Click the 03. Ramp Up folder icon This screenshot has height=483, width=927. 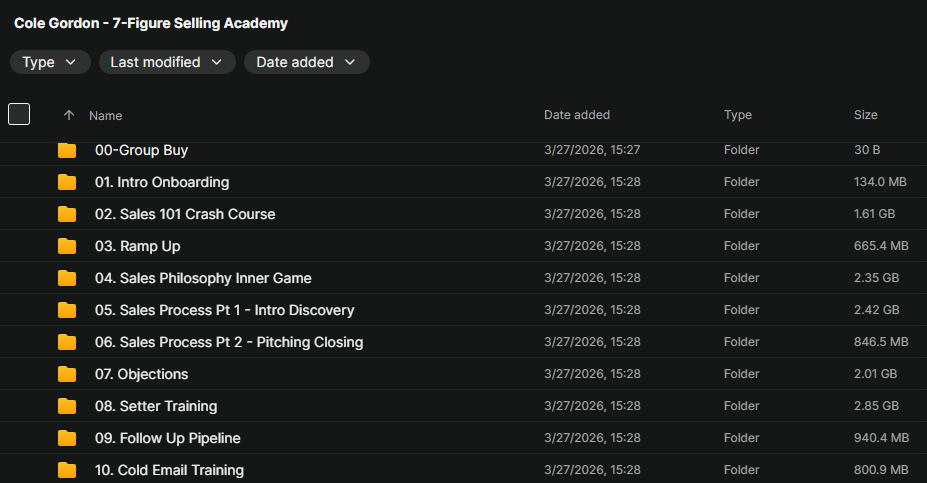[67, 246]
